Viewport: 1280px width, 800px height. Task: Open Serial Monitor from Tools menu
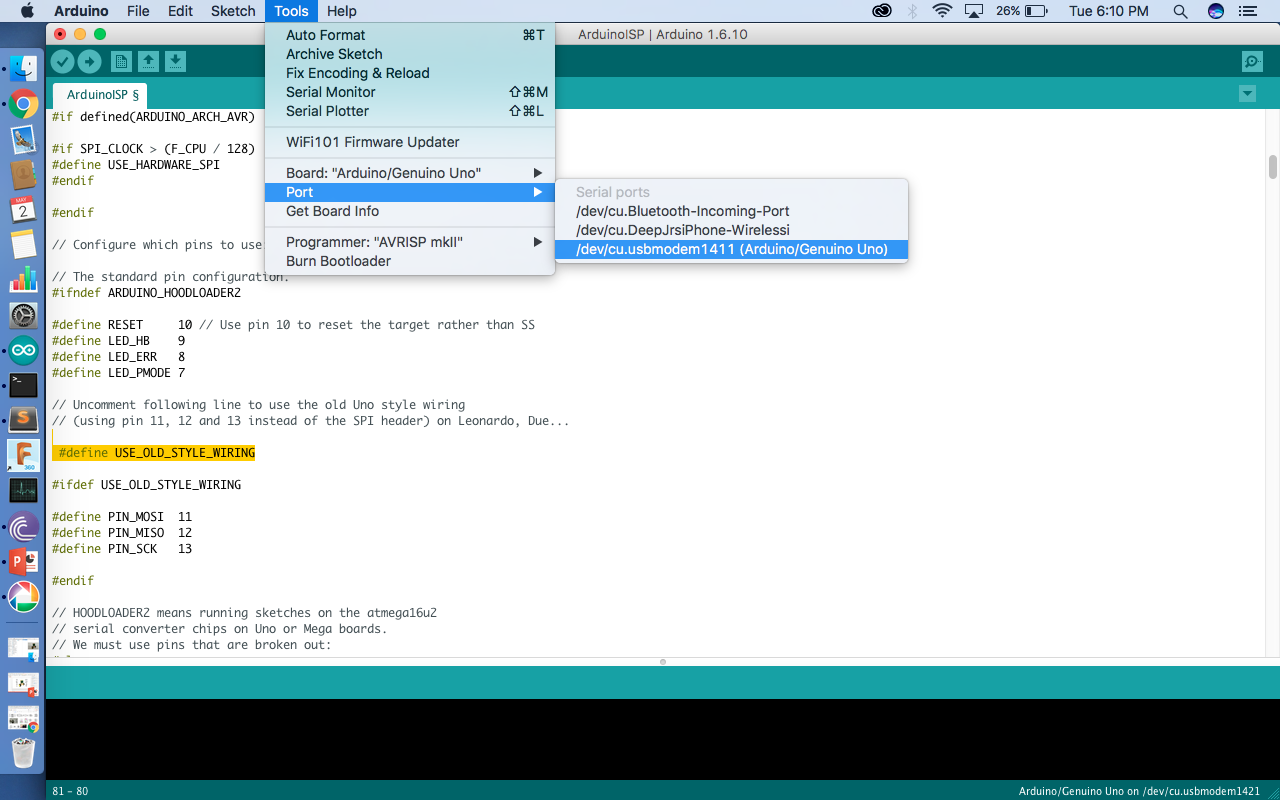410,92
